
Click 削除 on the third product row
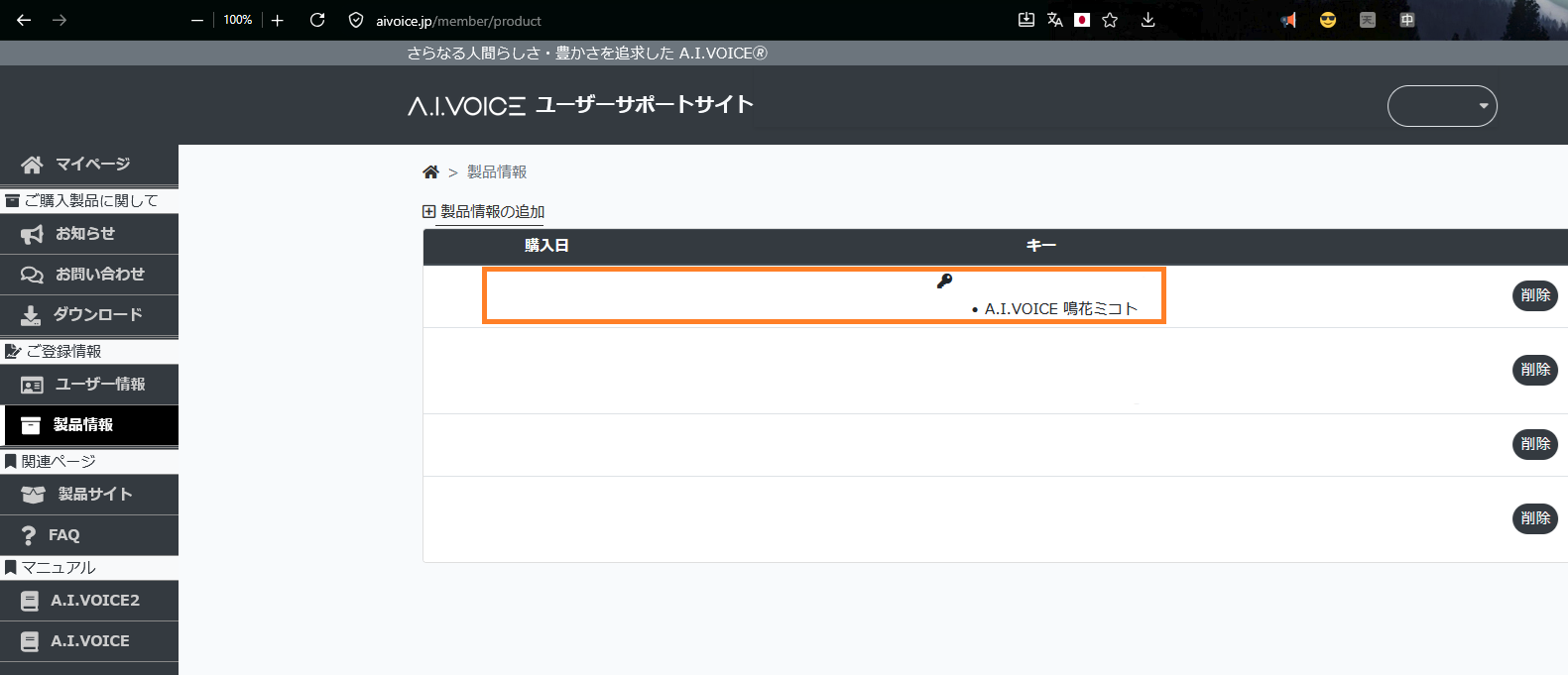coord(1535,444)
